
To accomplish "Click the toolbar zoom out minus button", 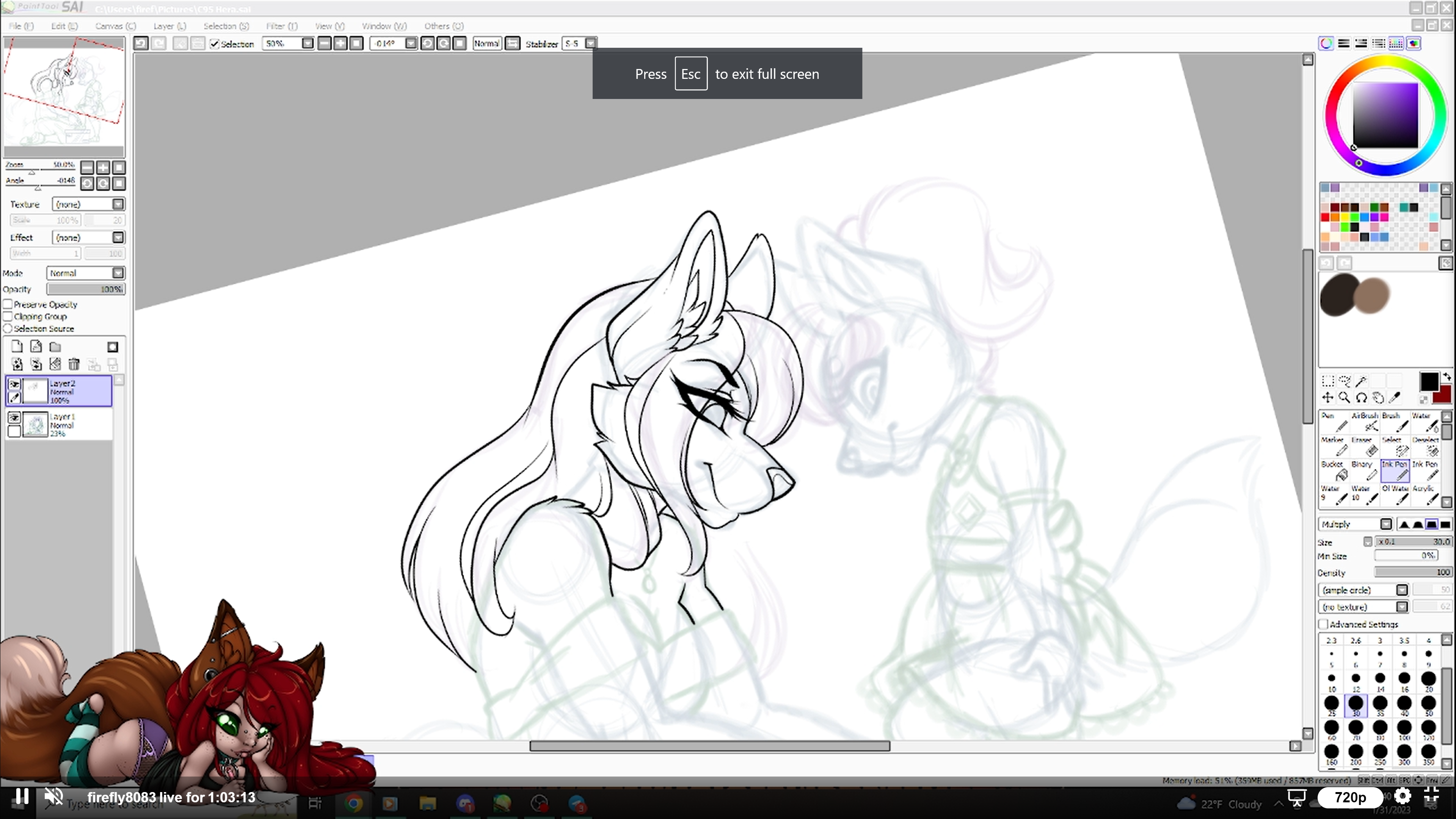I will [325, 44].
